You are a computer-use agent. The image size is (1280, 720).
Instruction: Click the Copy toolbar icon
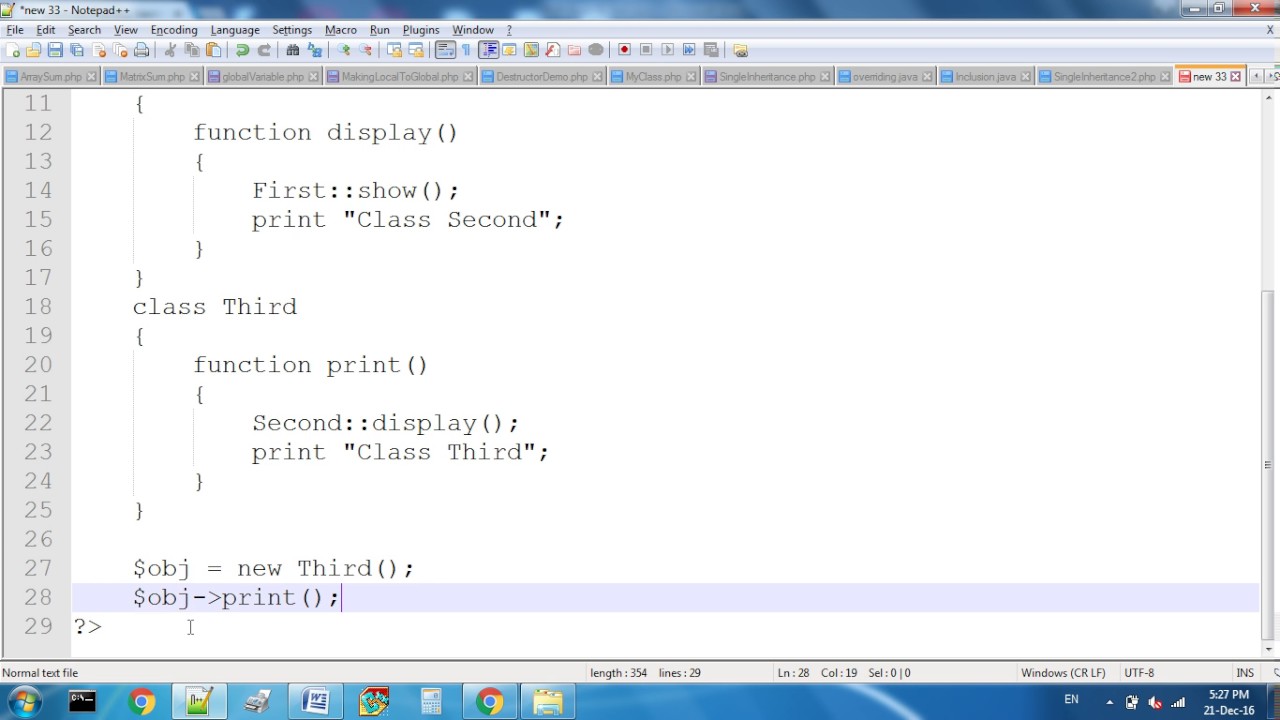click(191, 50)
